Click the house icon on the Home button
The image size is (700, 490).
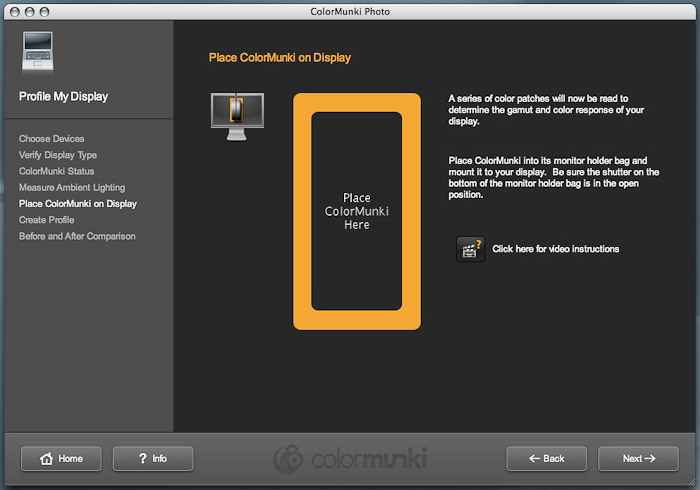coord(45,459)
